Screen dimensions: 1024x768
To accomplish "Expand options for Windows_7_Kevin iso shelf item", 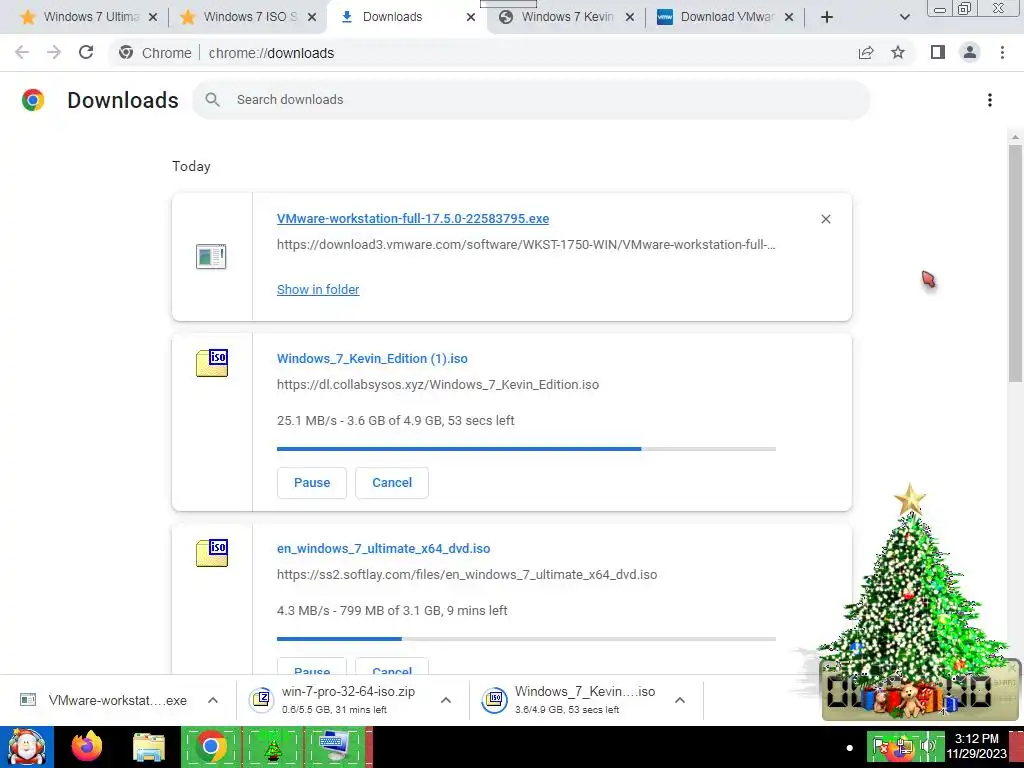I will tap(680, 700).
